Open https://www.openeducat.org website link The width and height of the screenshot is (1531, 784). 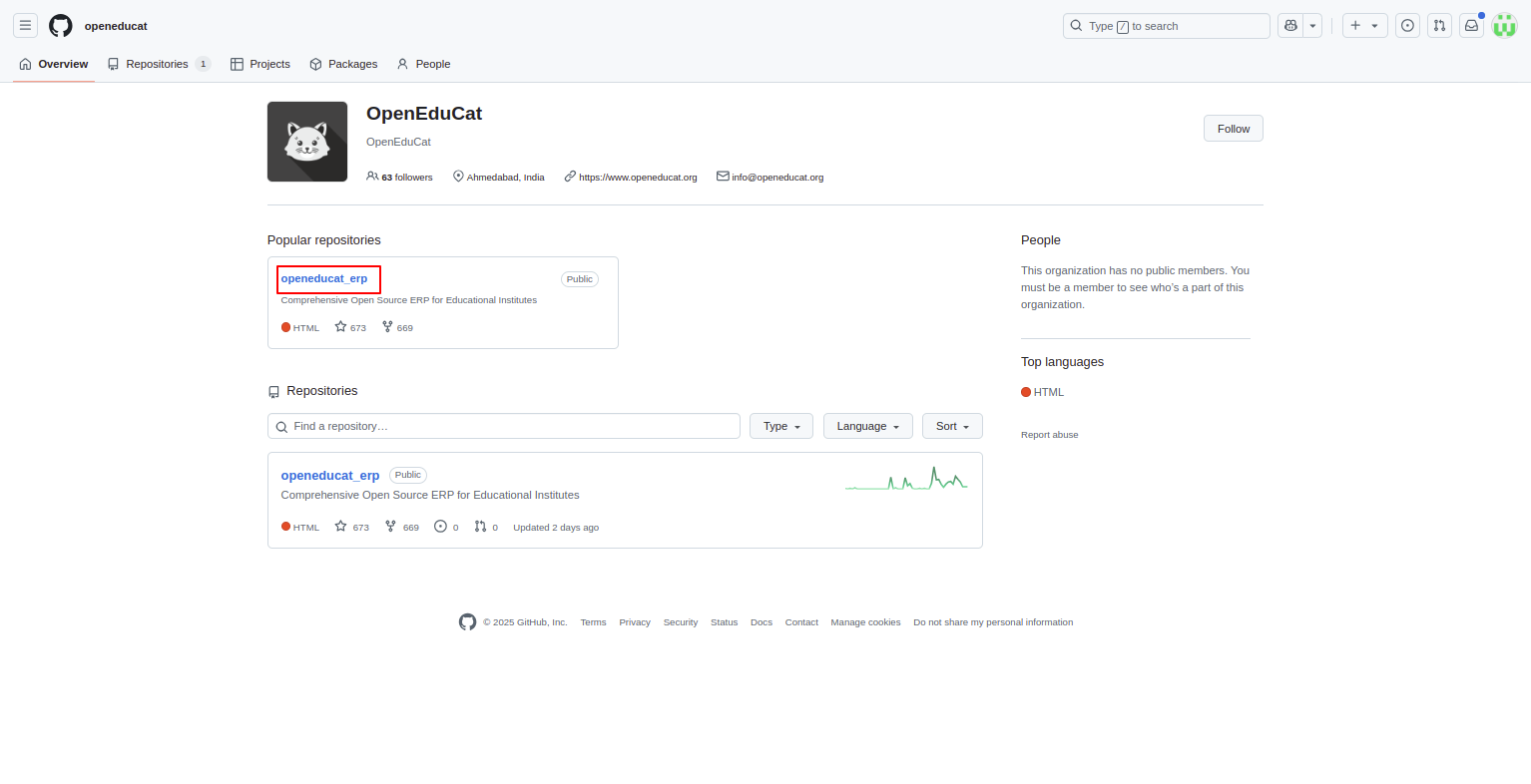click(638, 177)
